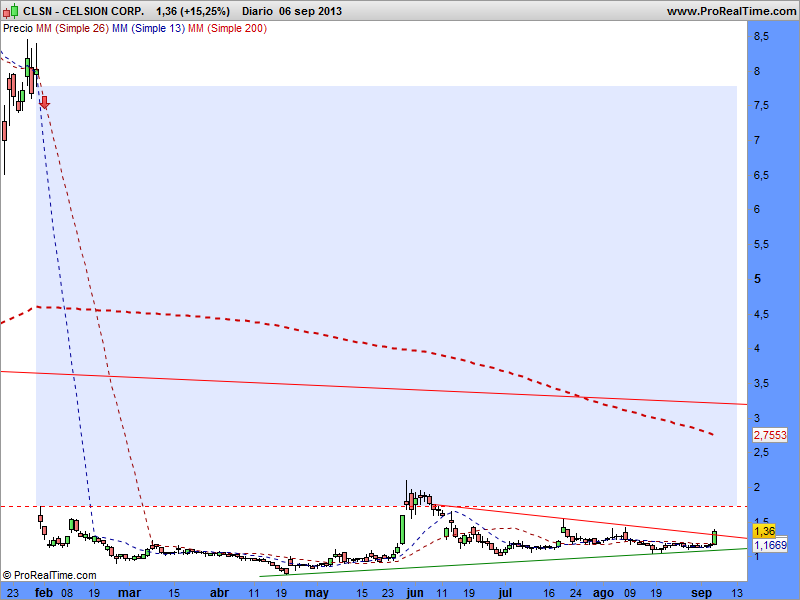Screen dimensions: 800x600
Task: Click the 'may' month label on time axis
Action: [x=317, y=593]
